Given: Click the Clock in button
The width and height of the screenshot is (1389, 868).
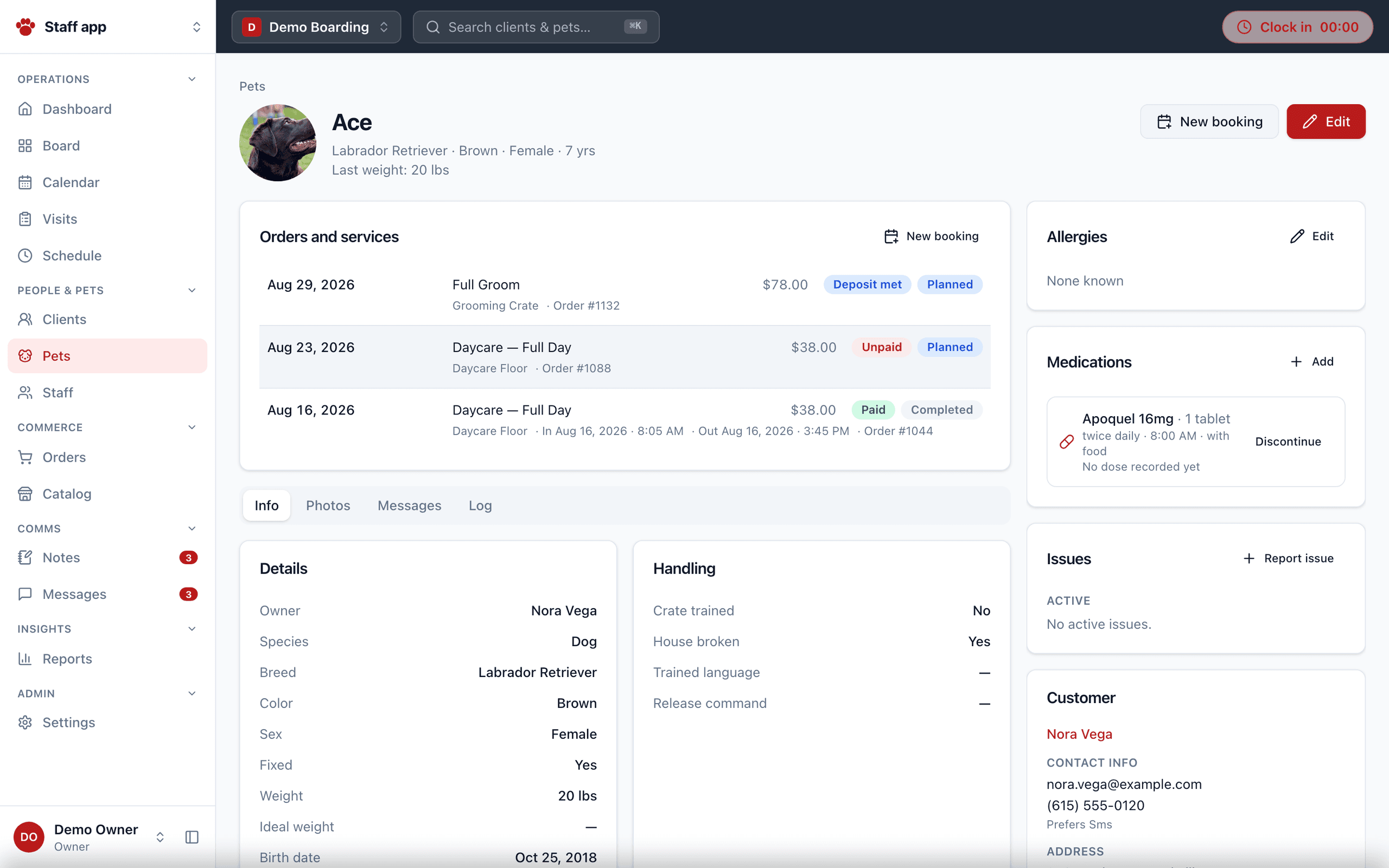Looking at the screenshot, I should point(1297,27).
